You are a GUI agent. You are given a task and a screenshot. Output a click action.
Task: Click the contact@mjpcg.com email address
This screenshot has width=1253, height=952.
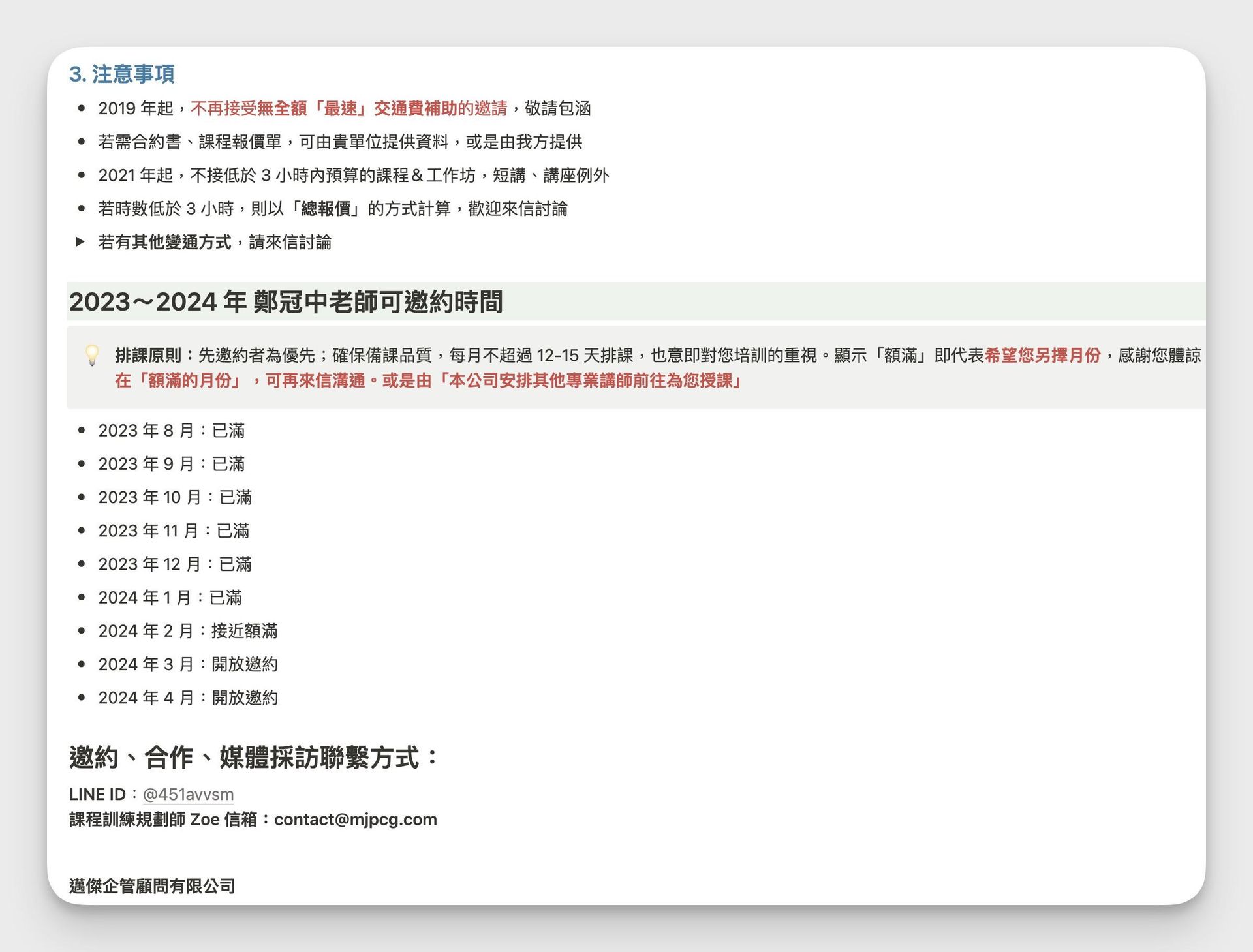(x=355, y=820)
